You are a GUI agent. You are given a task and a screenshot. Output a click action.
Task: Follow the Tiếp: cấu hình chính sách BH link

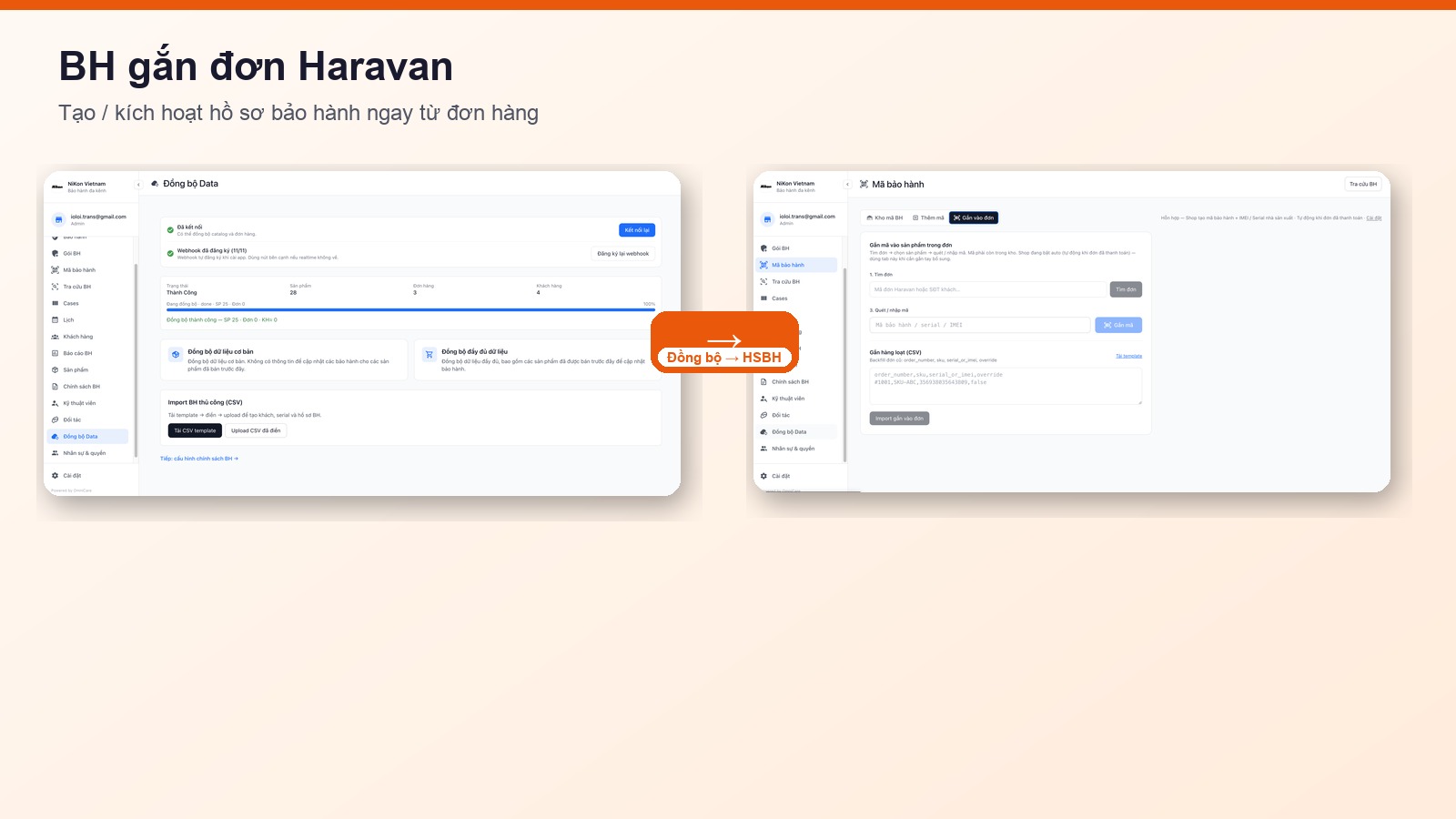(x=199, y=459)
